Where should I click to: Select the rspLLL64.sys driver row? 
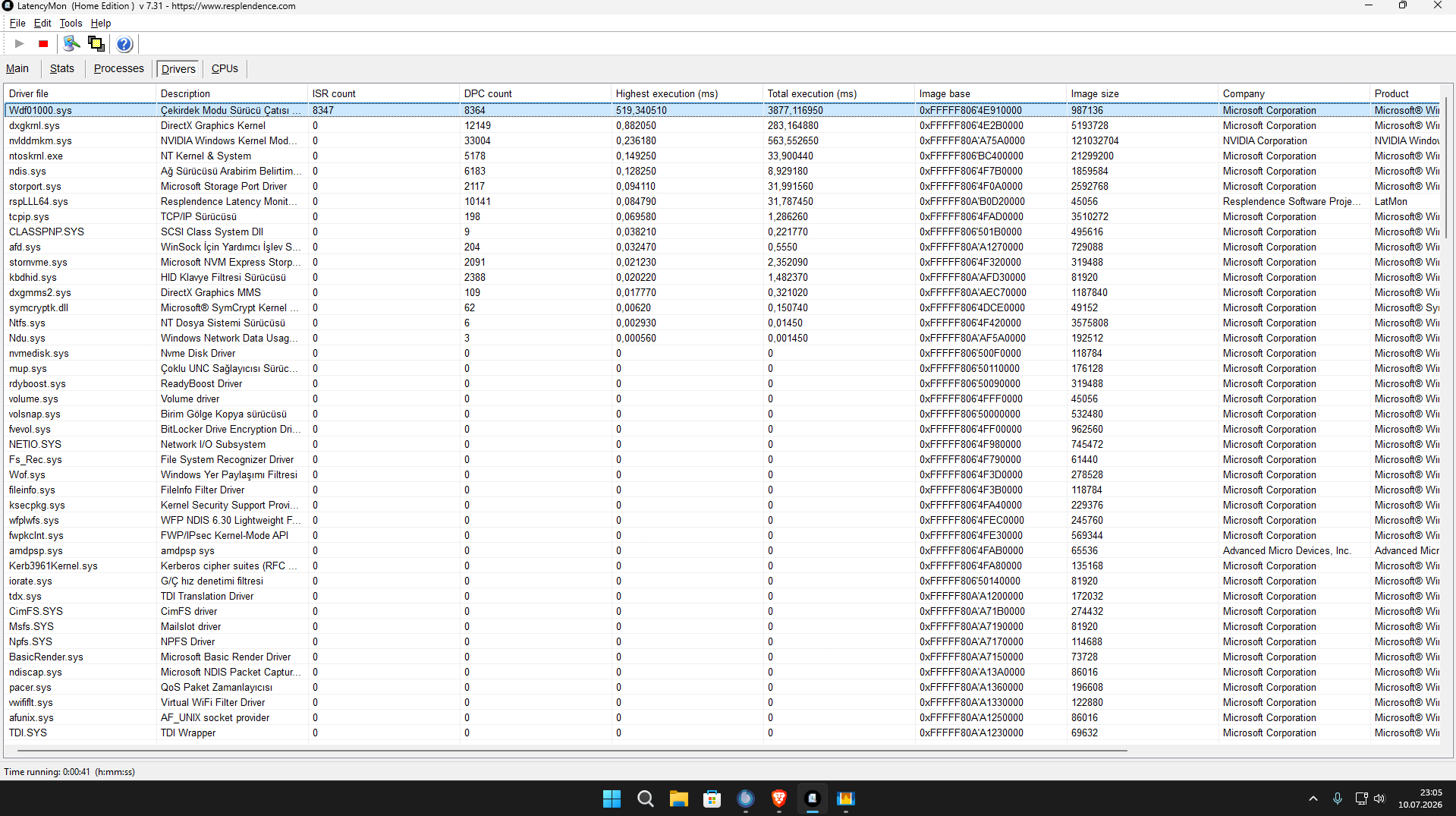722,201
